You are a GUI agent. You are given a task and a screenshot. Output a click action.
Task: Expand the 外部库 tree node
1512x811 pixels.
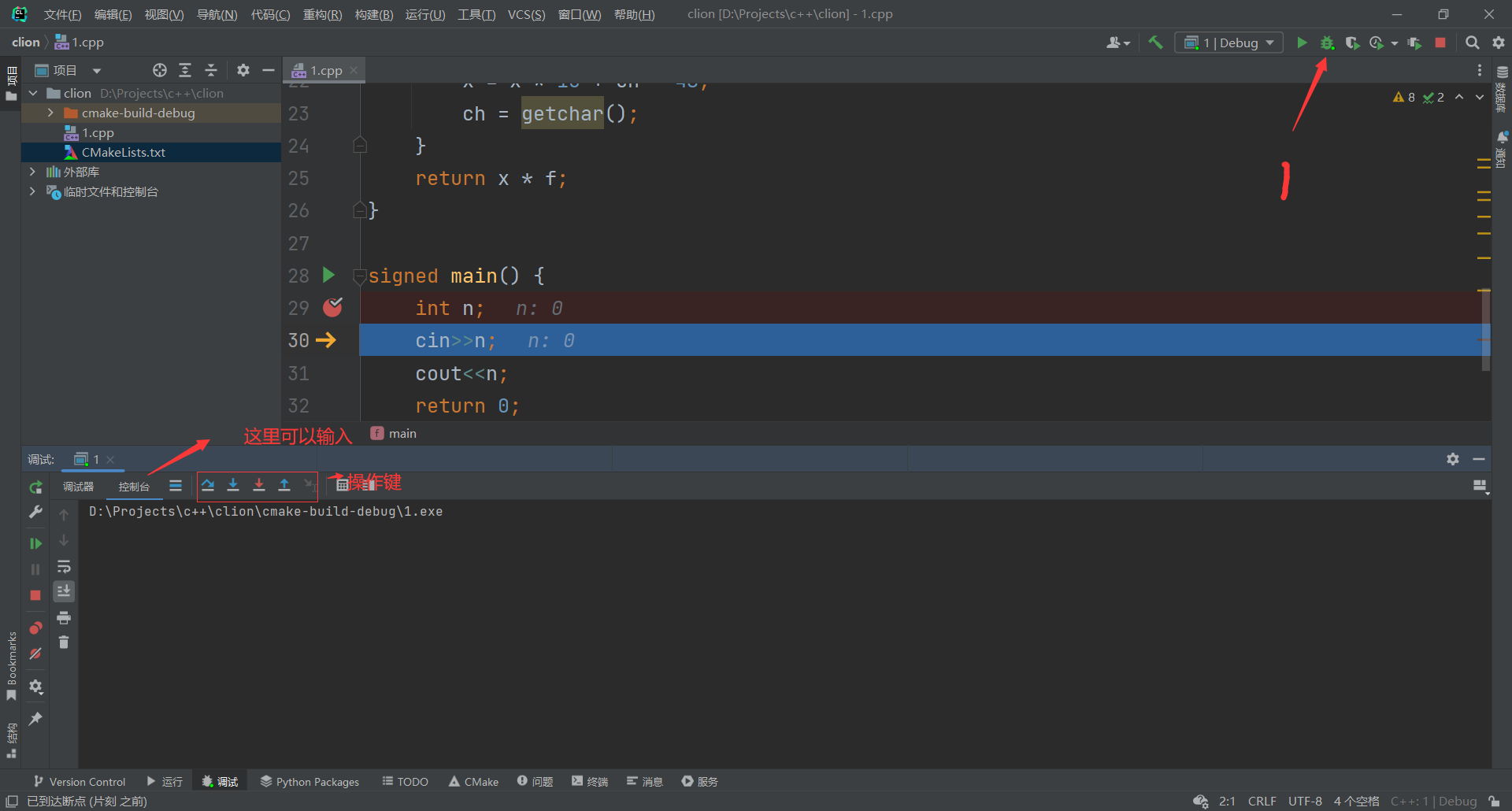click(x=32, y=172)
